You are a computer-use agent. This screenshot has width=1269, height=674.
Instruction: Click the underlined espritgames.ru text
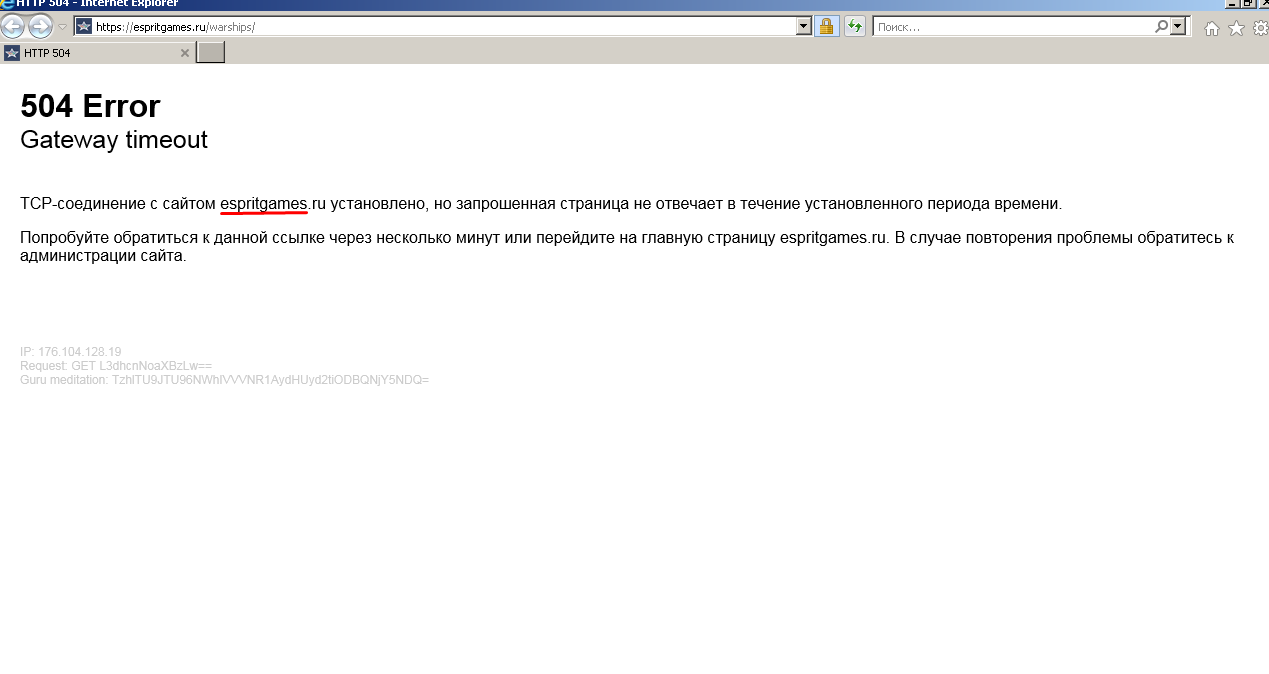pyautogui.click(x=273, y=204)
